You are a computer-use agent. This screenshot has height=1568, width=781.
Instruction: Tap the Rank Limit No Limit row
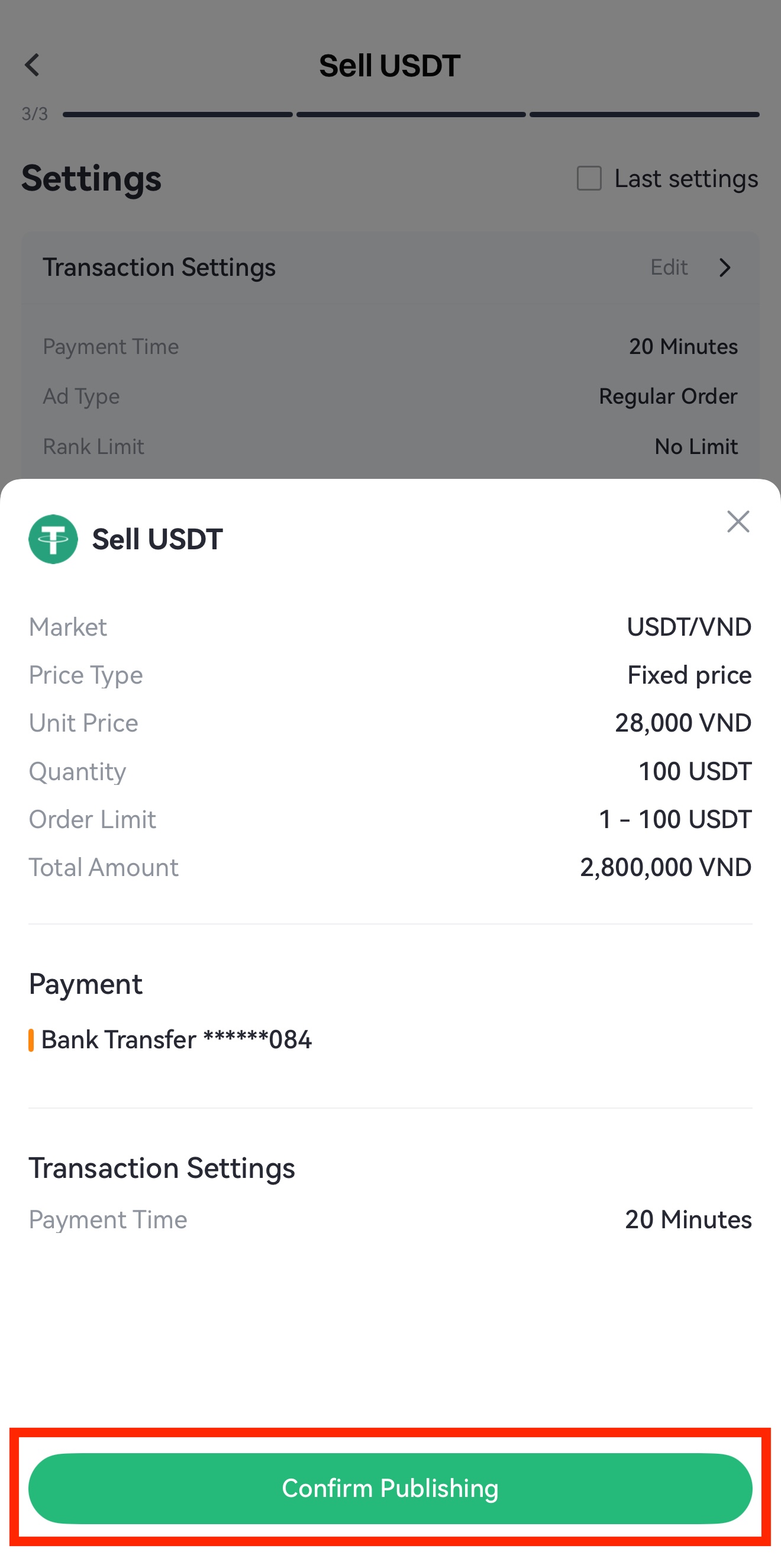[x=390, y=446]
